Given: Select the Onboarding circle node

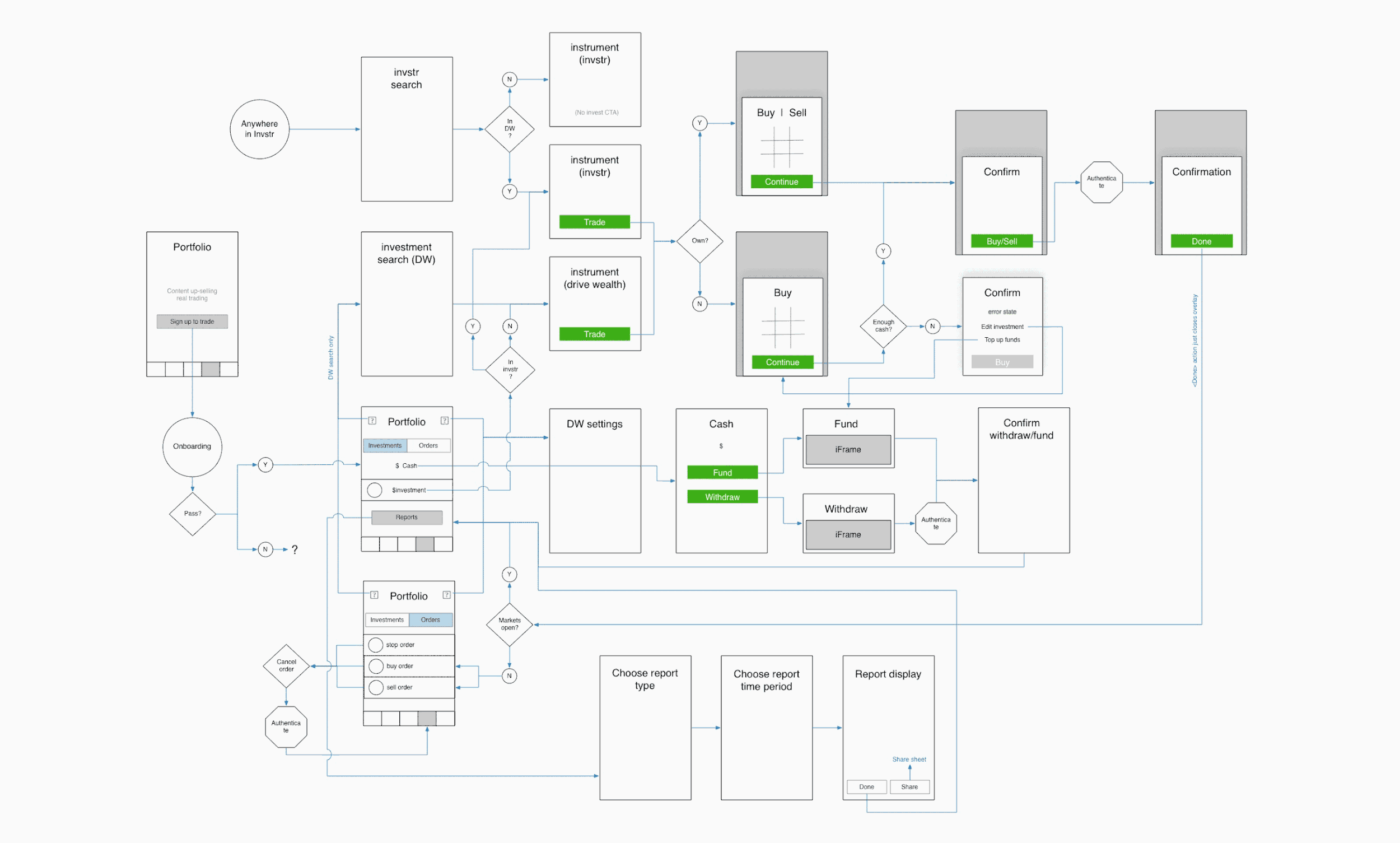Looking at the screenshot, I should pos(192,446).
